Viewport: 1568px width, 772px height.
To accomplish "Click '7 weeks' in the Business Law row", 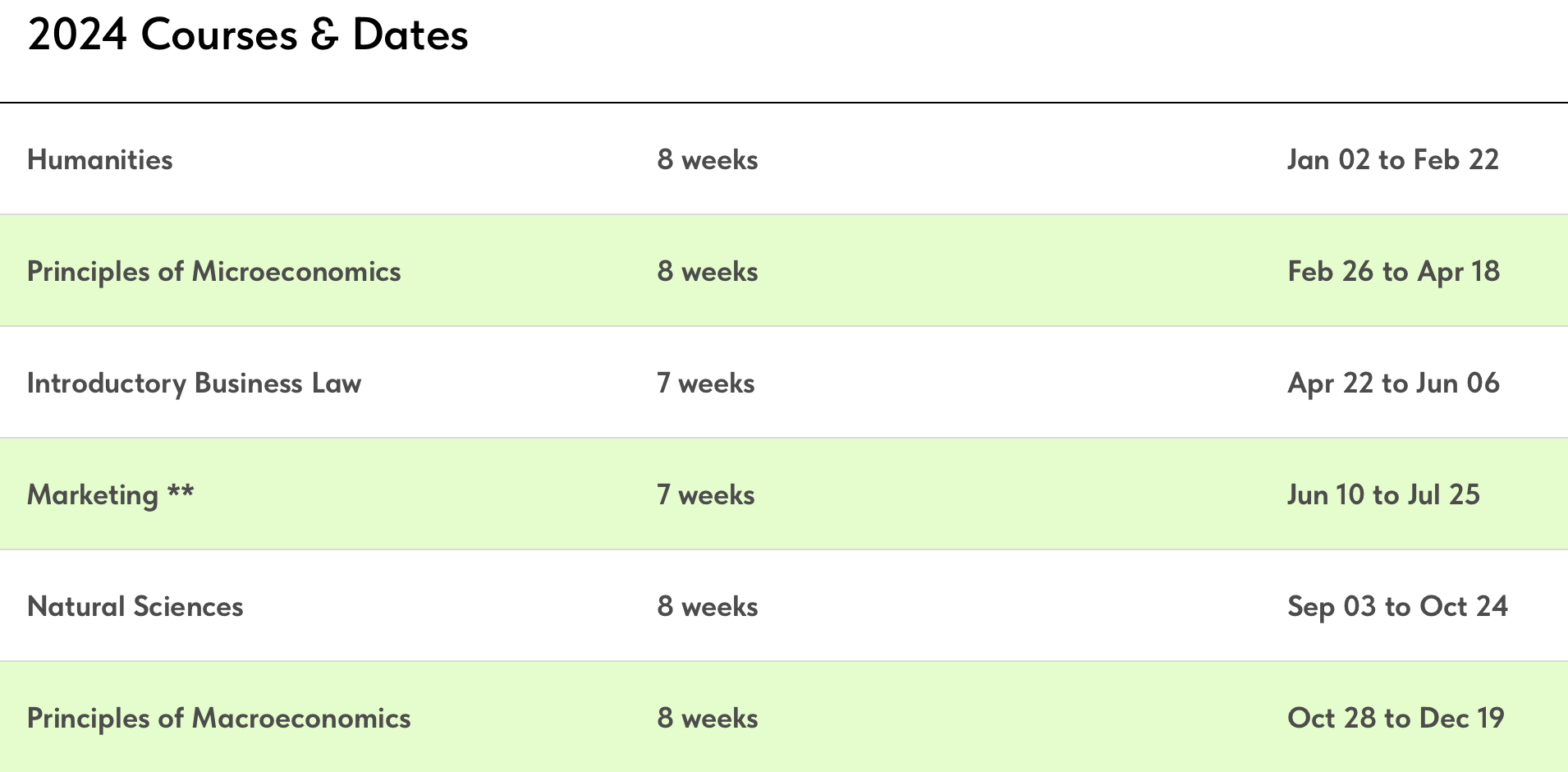I will pos(705,384).
